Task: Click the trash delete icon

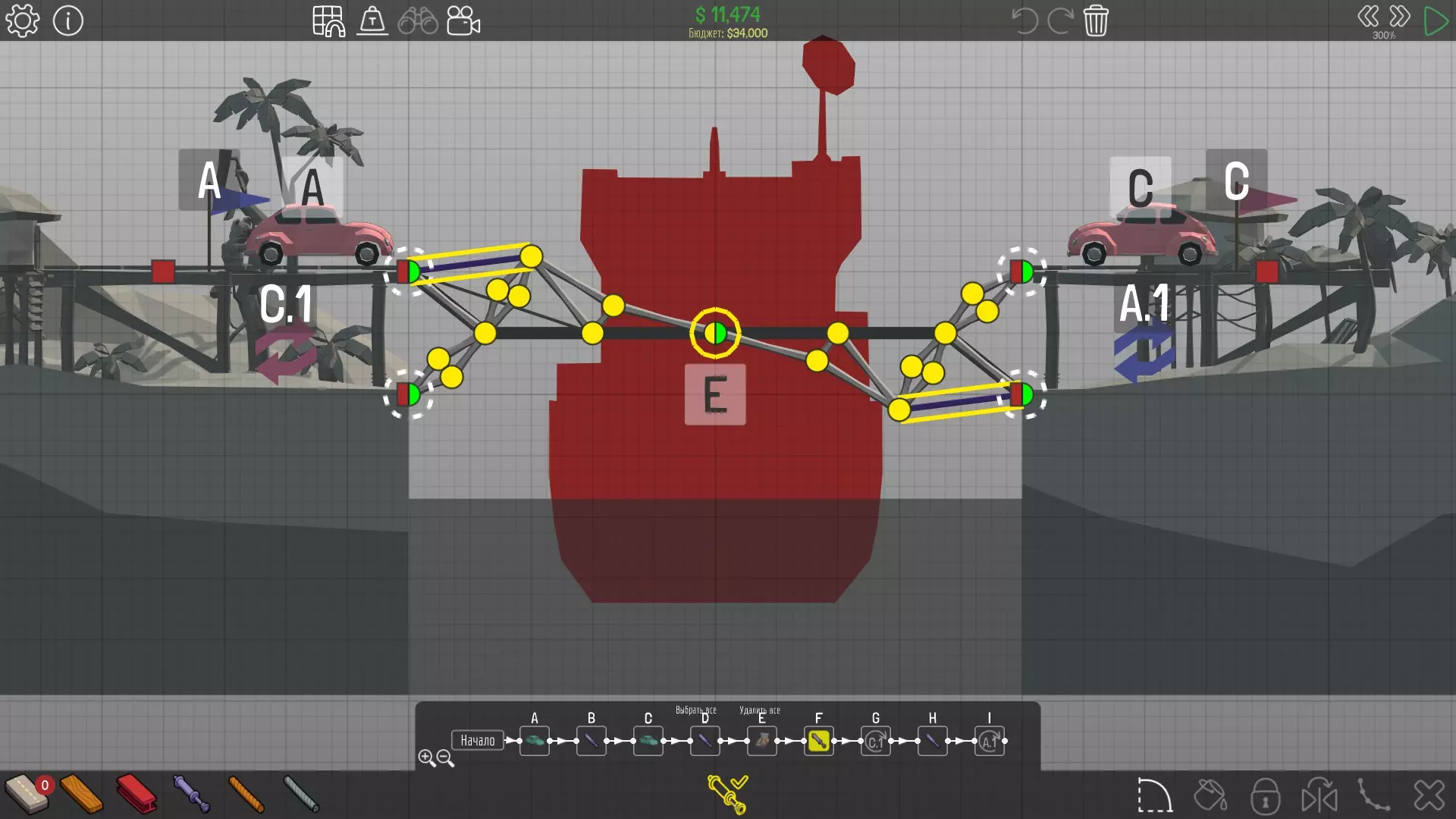Action: (1096, 20)
